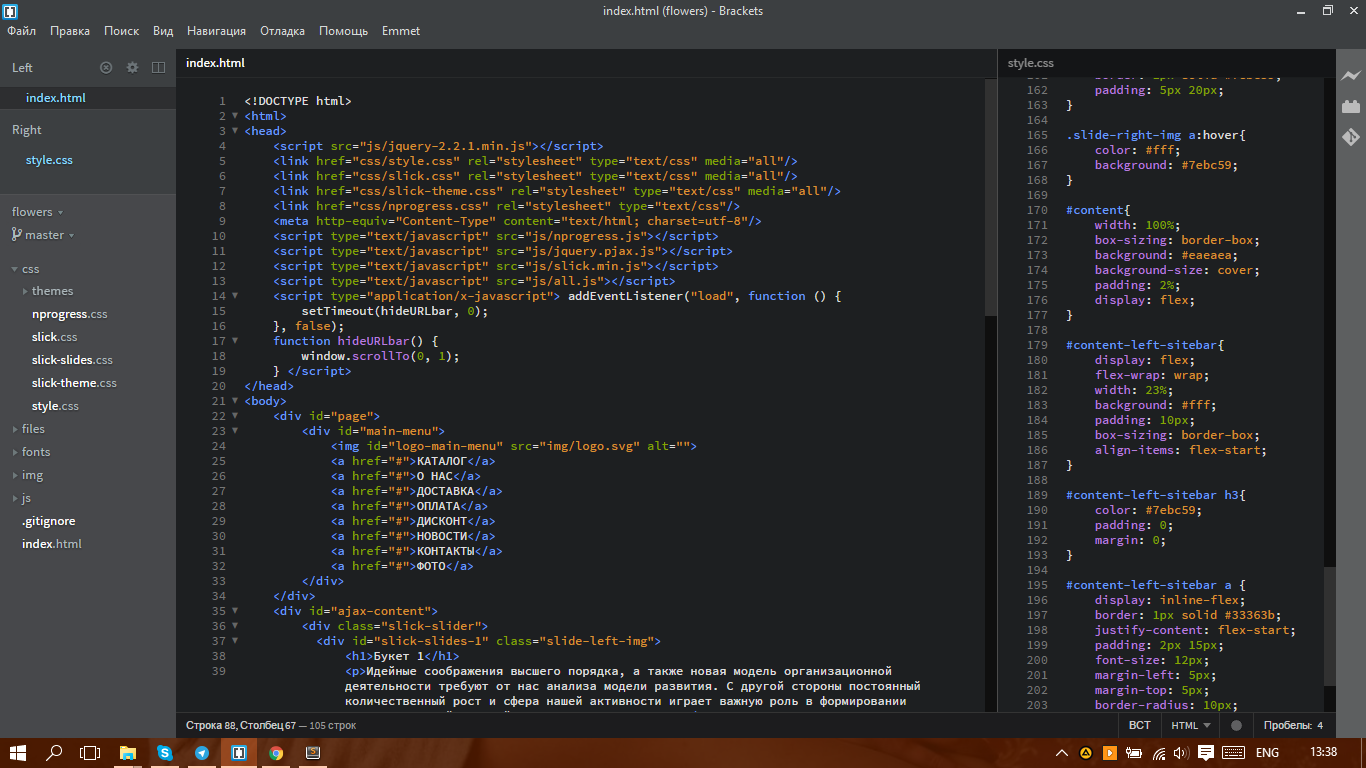The height and width of the screenshot is (768, 1366).
Task: Click the working files gear settings icon
Action: pos(132,67)
